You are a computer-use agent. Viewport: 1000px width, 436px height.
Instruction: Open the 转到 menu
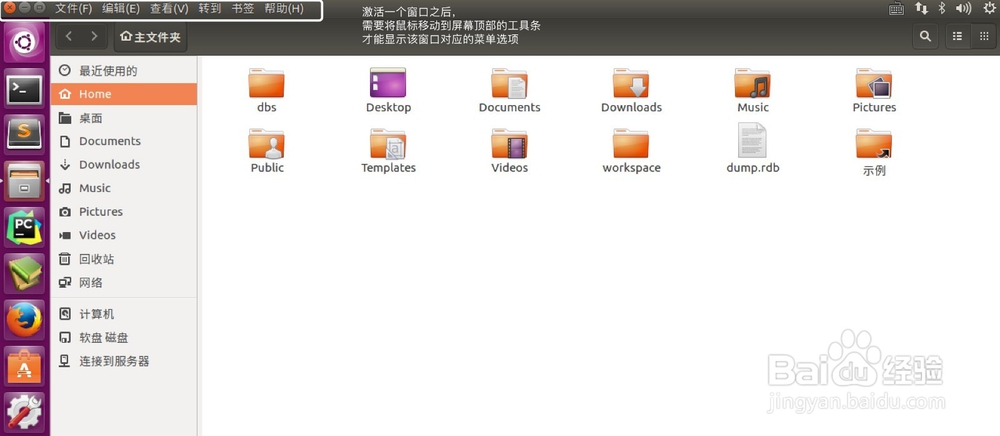[210, 9]
